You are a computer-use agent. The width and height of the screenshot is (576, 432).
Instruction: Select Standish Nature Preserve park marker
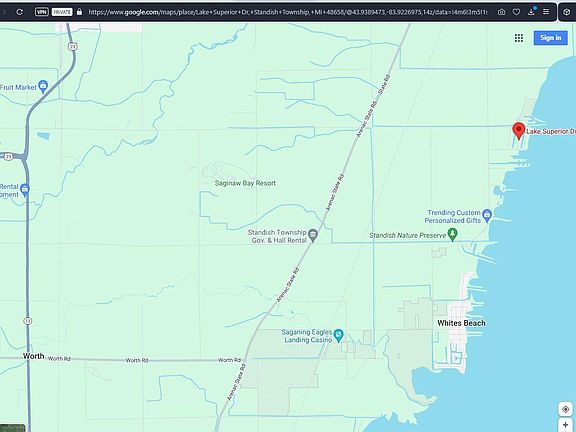pos(453,234)
